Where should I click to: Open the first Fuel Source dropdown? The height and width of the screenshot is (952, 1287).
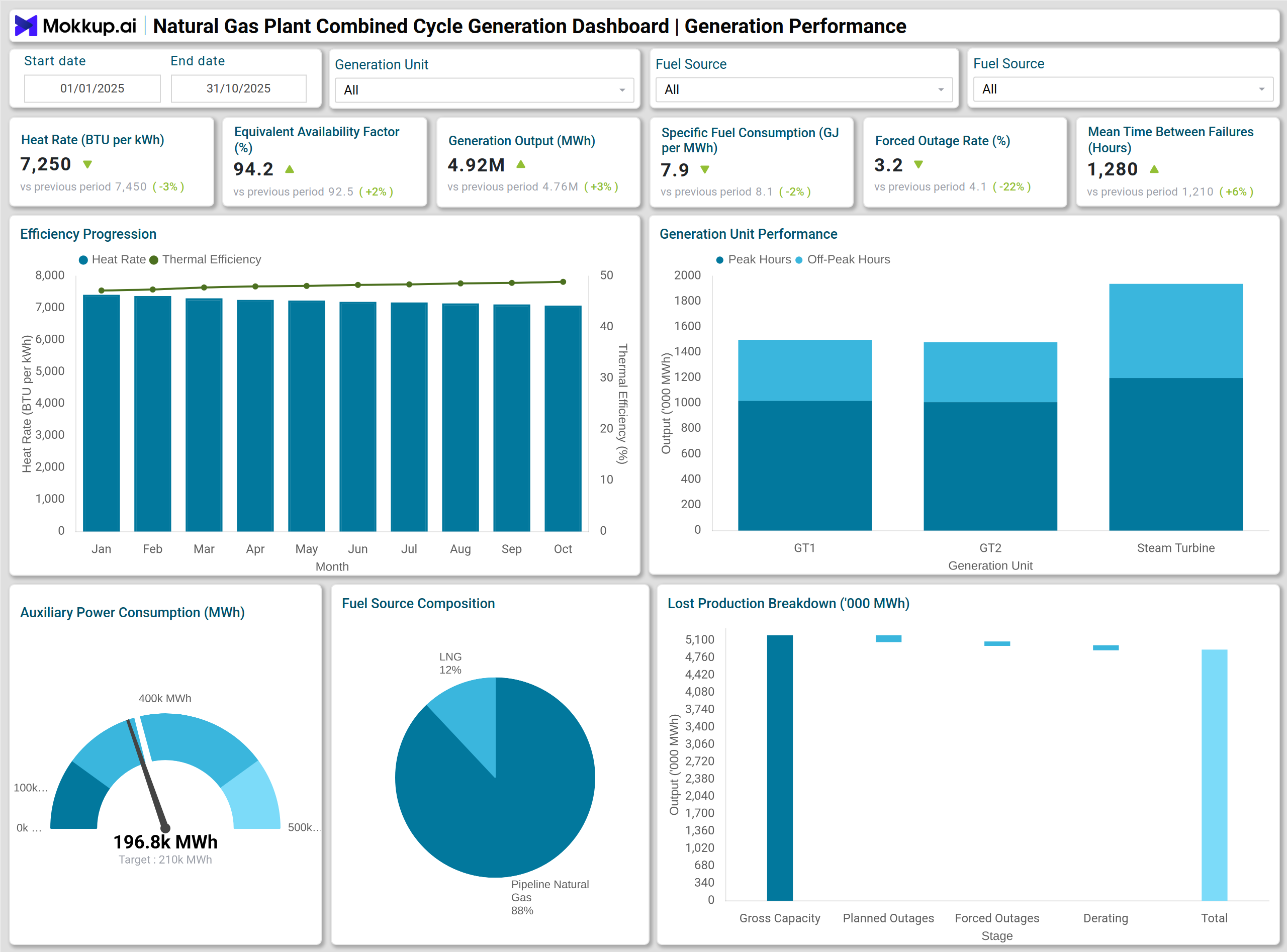click(804, 89)
